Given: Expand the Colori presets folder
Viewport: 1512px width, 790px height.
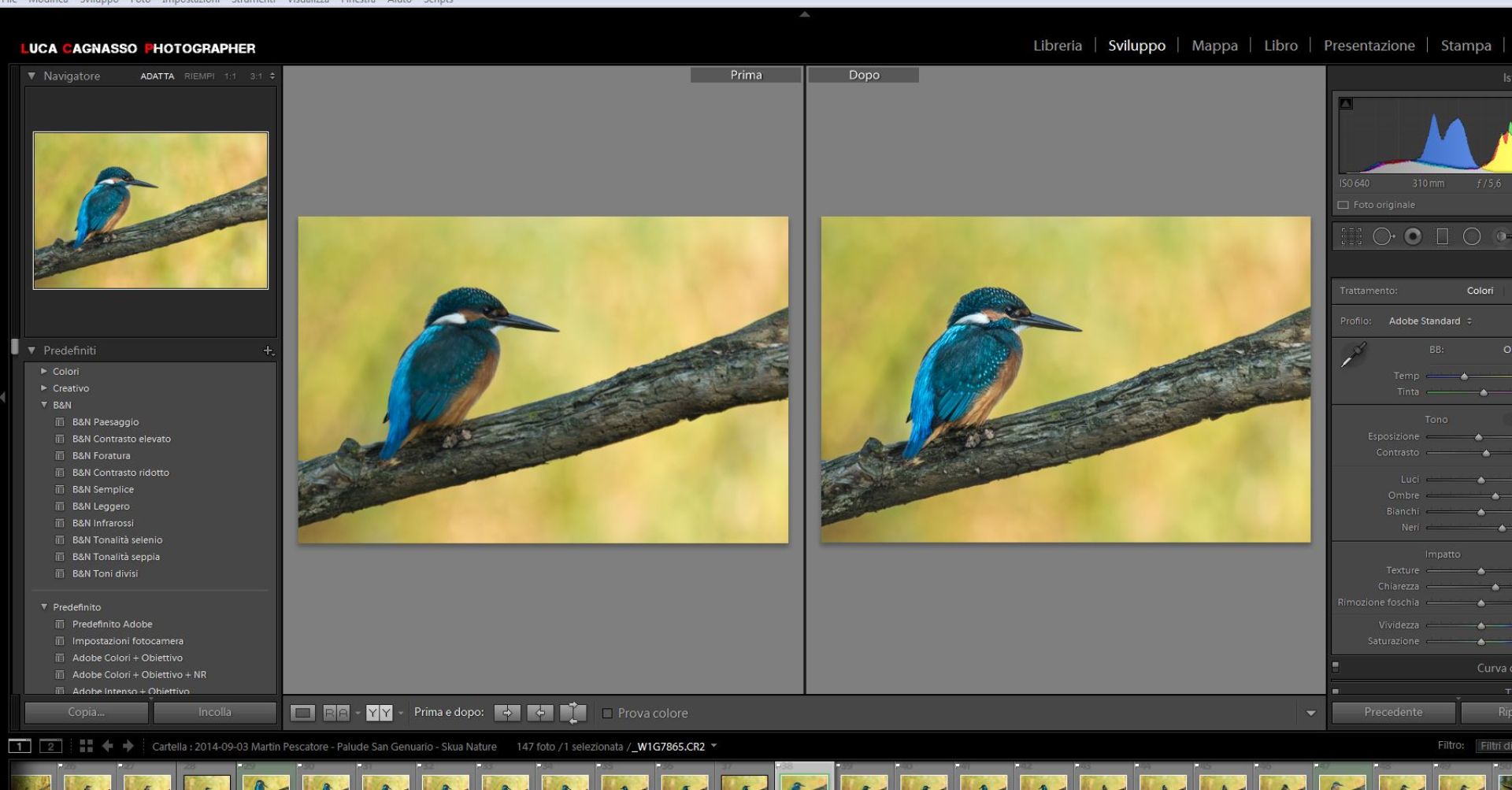Looking at the screenshot, I should (44, 371).
